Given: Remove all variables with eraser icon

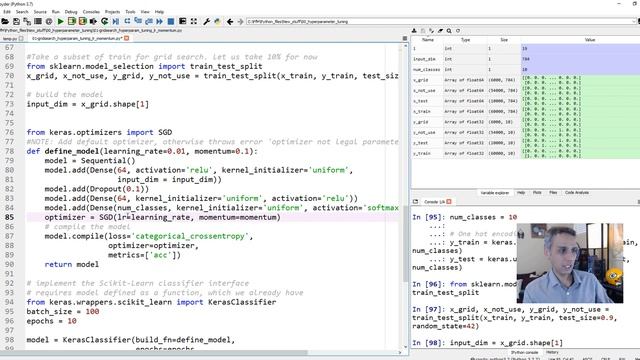Looking at the screenshot, I should coord(440,31).
